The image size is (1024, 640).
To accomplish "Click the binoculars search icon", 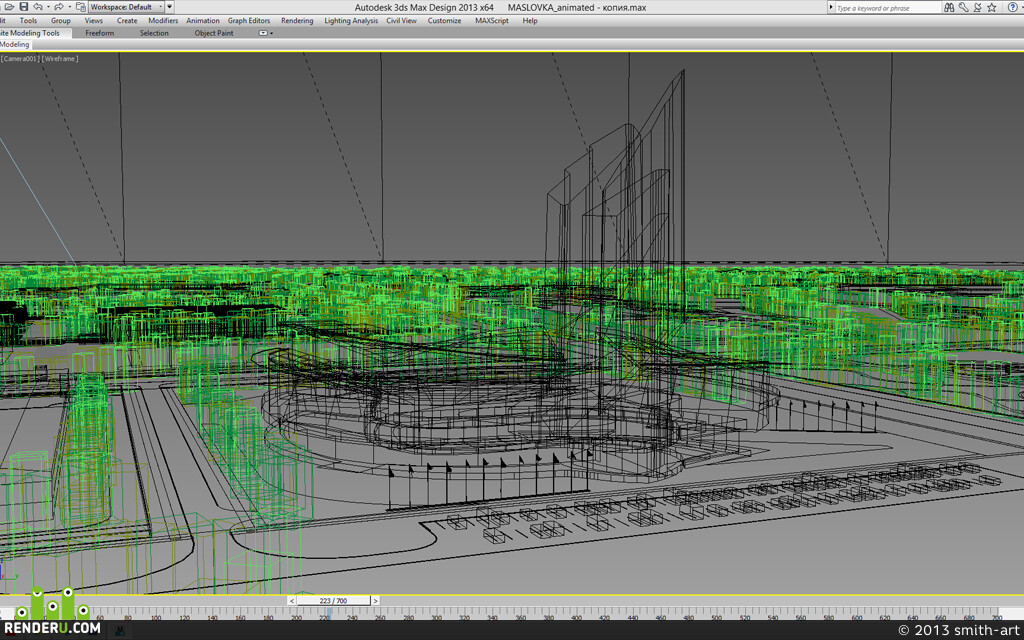I will (x=949, y=7).
